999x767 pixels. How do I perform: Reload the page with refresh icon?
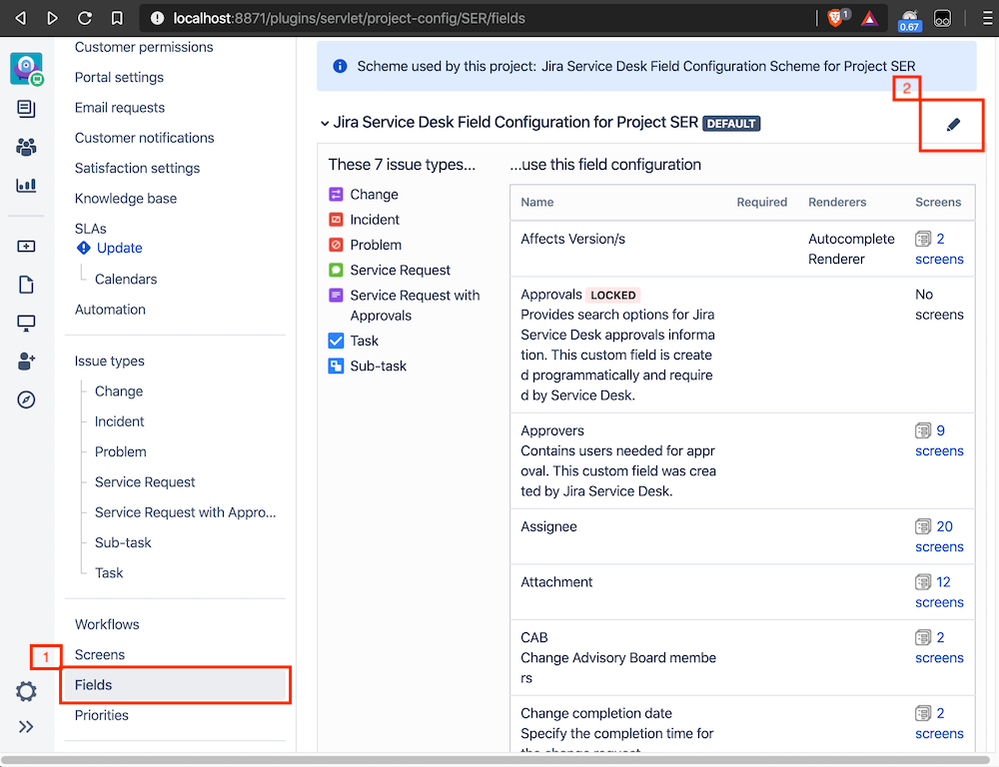point(85,18)
